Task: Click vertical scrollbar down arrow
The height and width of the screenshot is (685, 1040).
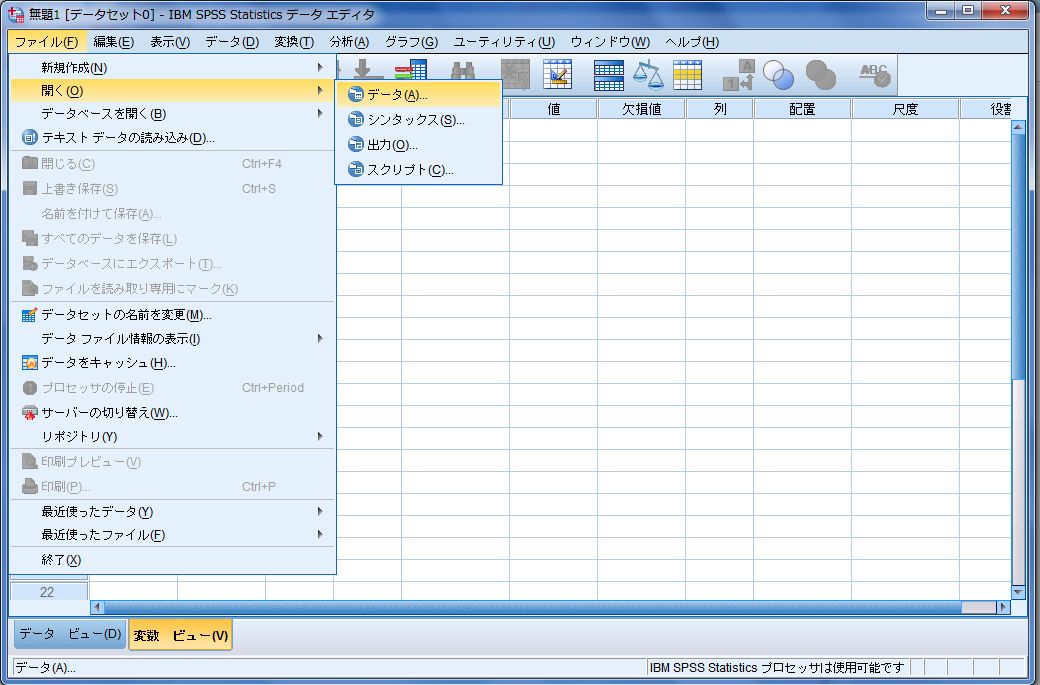Action: [1018, 592]
